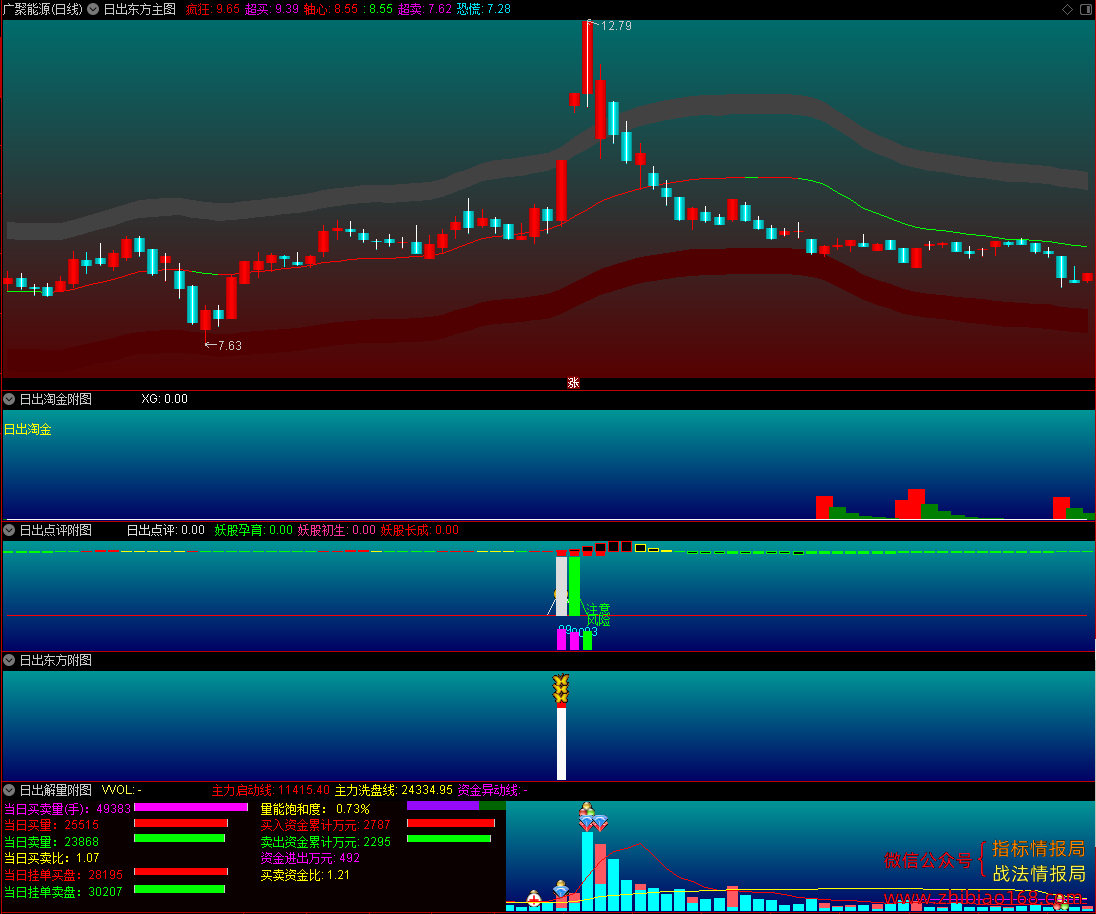Click the 超卖: 7.62 value

pos(424,9)
